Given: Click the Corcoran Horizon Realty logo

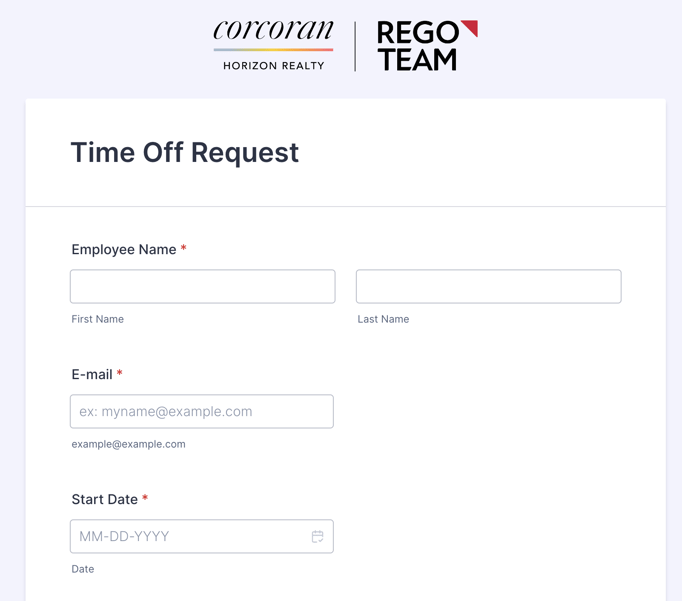Looking at the screenshot, I should coord(273,46).
